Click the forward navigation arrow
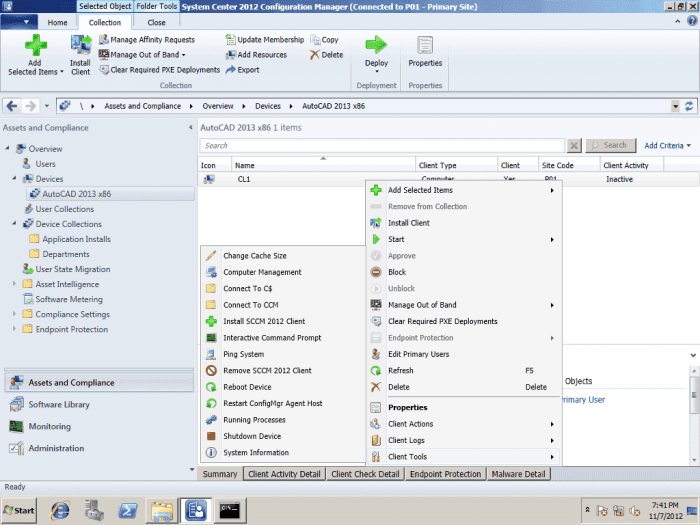This screenshot has height=525, width=700. [30, 106]
